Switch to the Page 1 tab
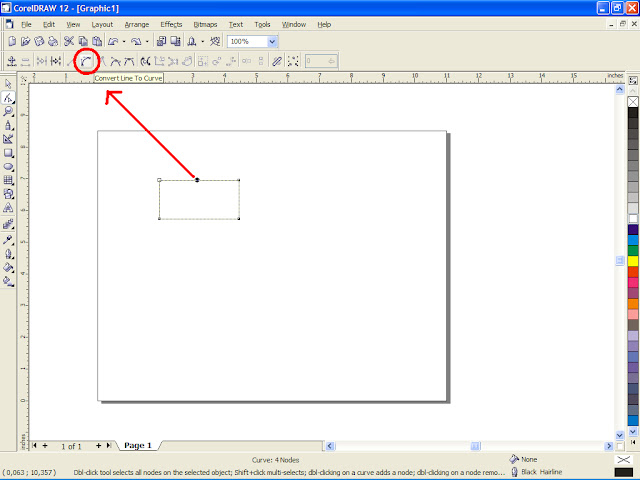The width and height of the screenshot is (640, 480). [138, 445]
